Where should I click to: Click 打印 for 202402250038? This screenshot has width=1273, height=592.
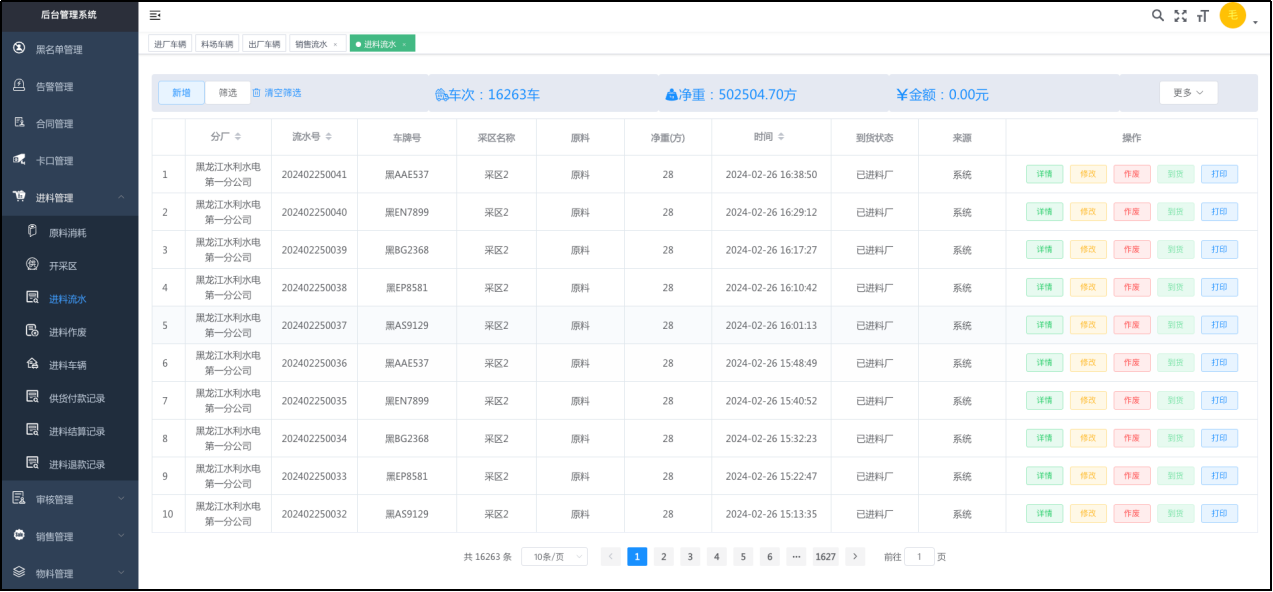[1219, 287]
